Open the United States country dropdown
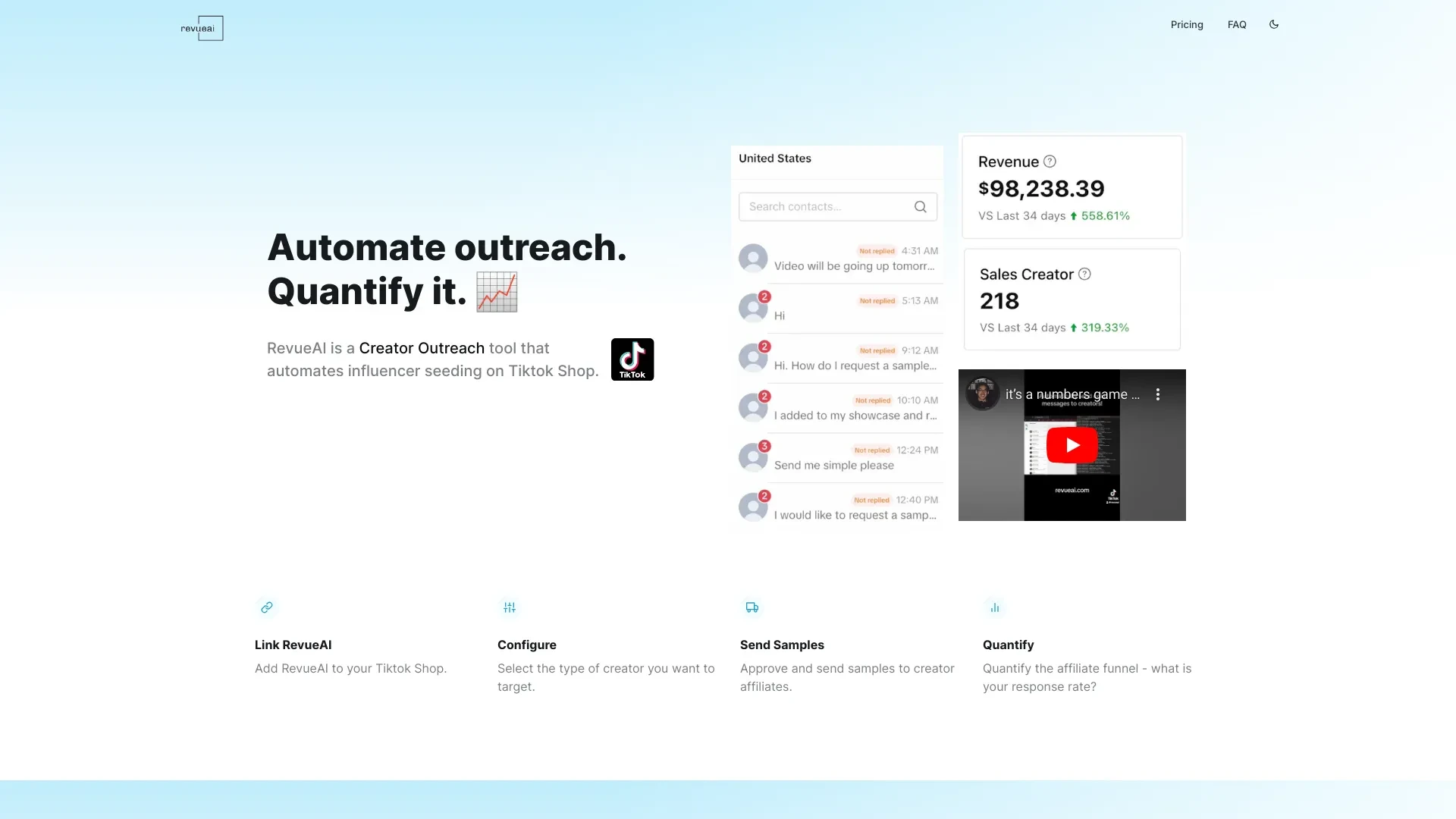Screen dimensions: 1456x819 pyautogui.click(x=775, y=158)
